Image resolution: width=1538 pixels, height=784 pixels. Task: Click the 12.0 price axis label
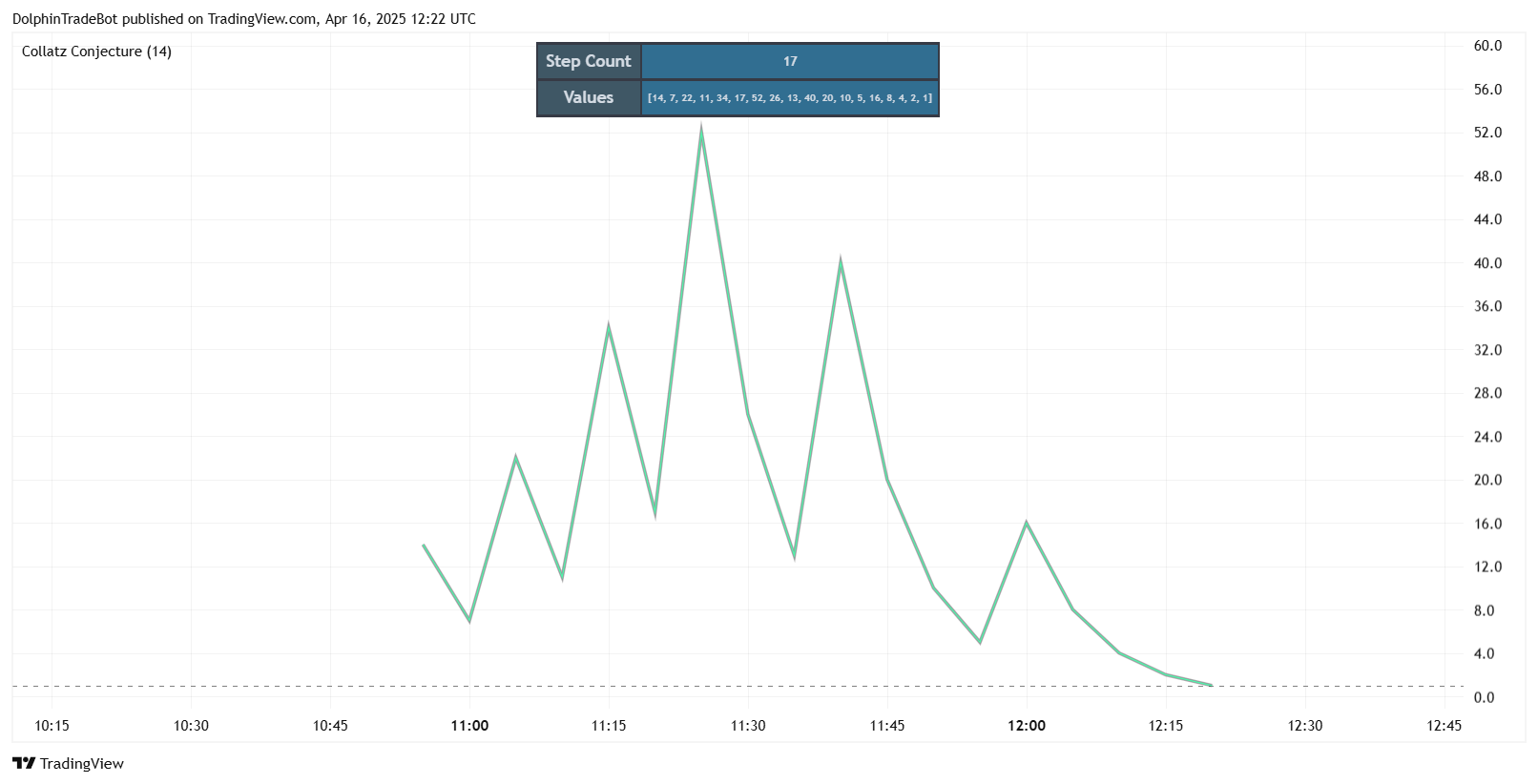coord(1487,567)
